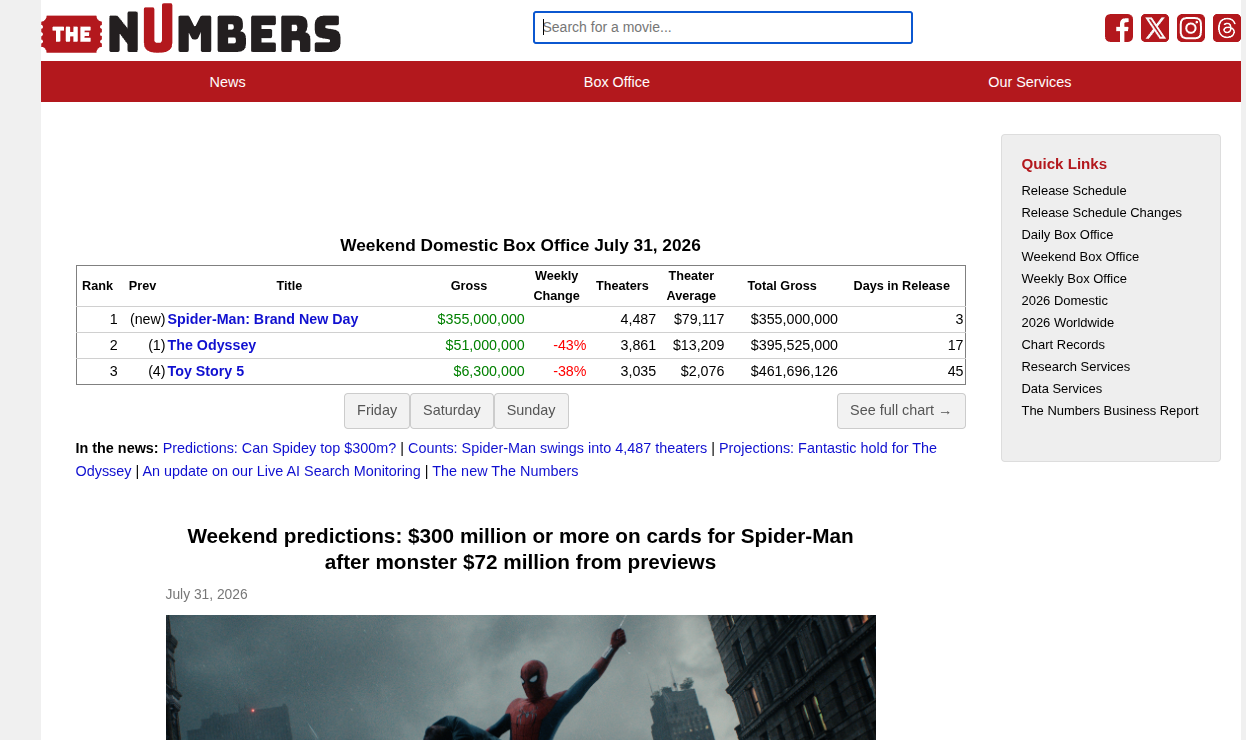Click the Weekend predictions article headline

[521, 549]
